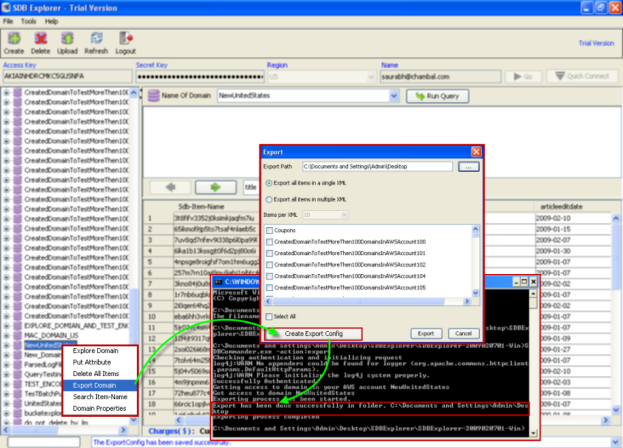Choose Search Item-Name from context menu
The width and height of the screenshot is (623, 448).
click(100, 397)
